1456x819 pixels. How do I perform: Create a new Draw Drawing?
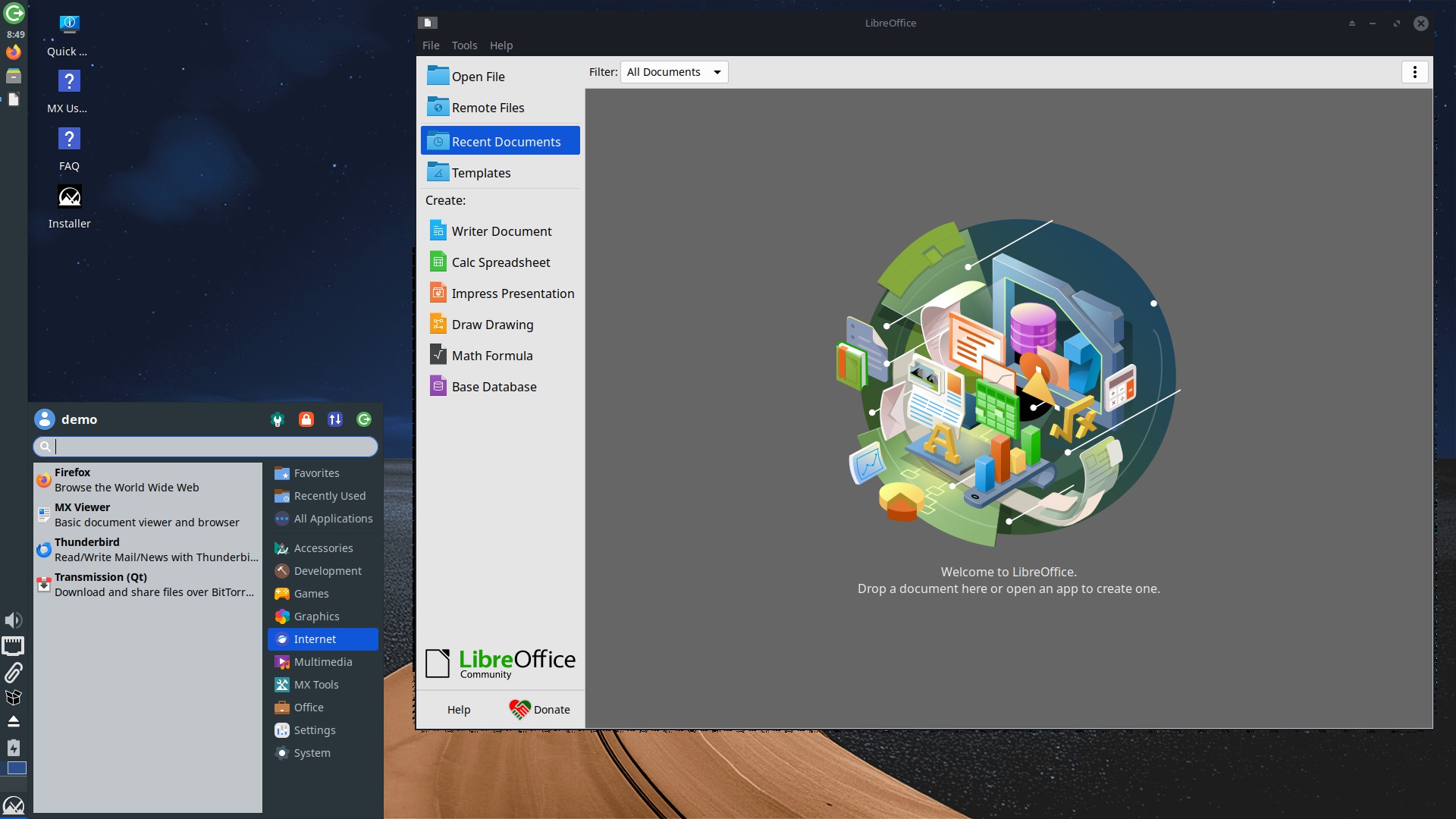point(492,325)
